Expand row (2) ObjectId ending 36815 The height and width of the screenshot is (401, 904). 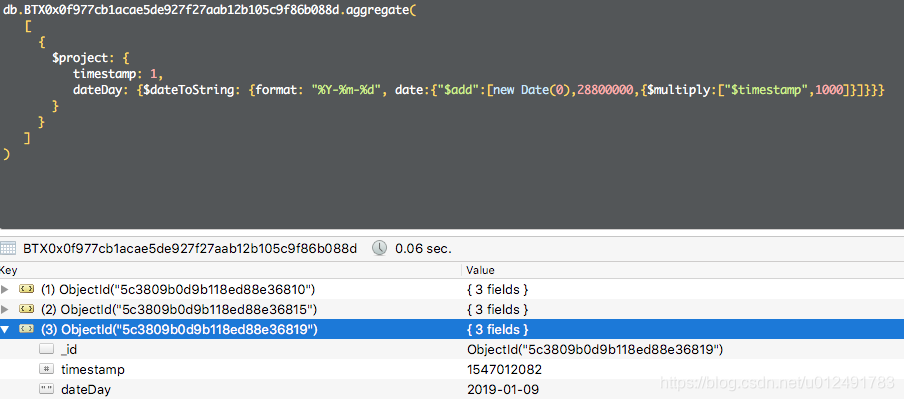(x=5, y=309)
